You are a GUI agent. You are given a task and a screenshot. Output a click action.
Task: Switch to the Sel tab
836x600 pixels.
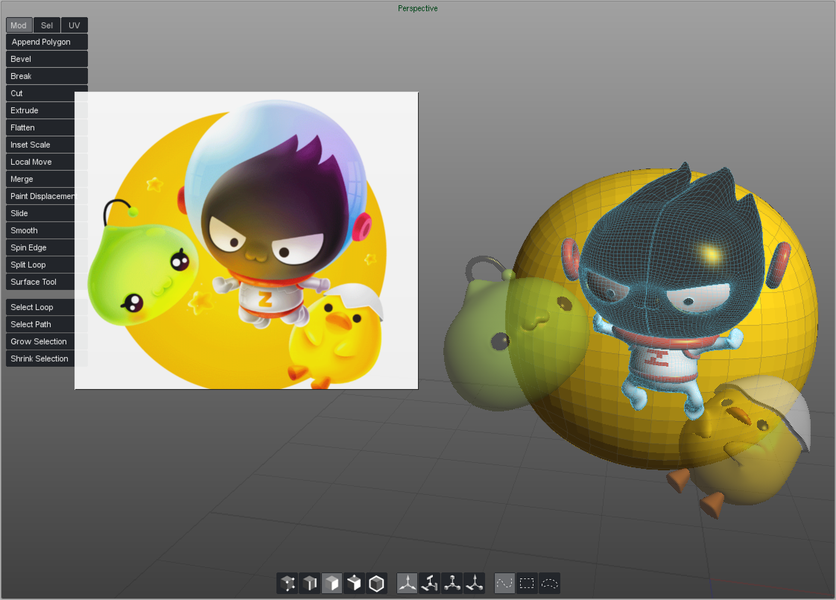click(46, 25)
